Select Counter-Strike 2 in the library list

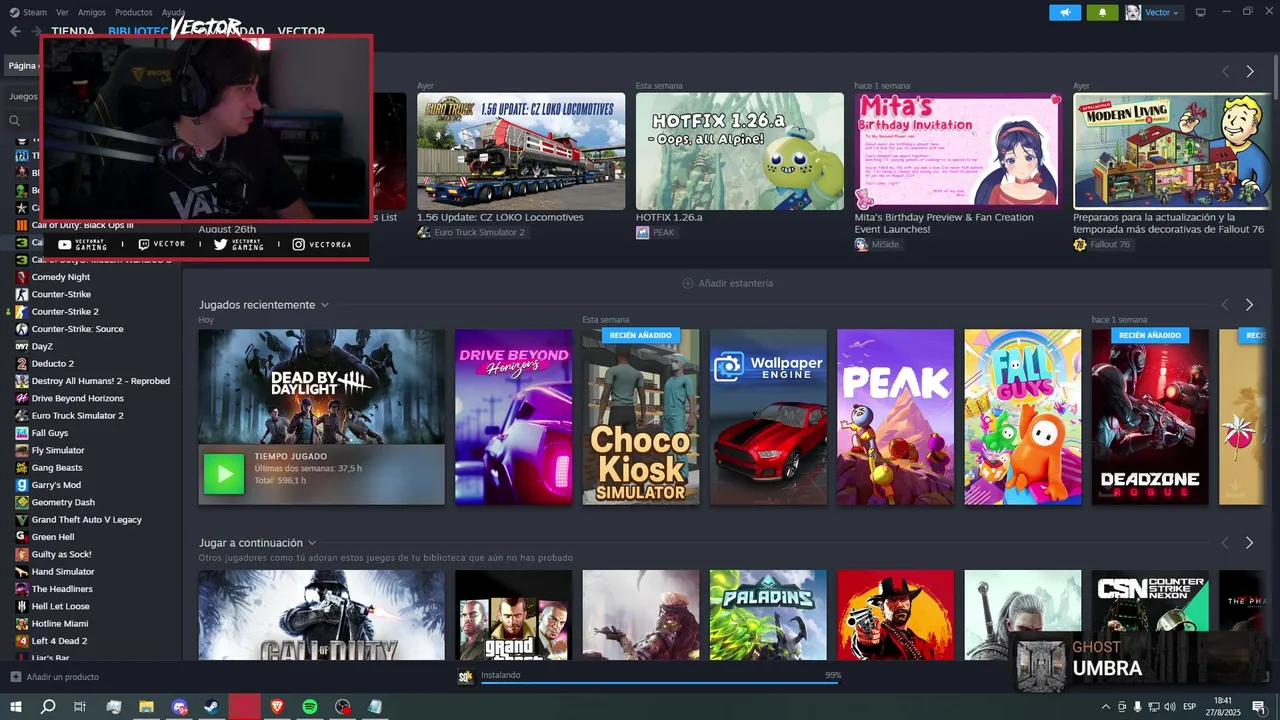click(66, 311)
